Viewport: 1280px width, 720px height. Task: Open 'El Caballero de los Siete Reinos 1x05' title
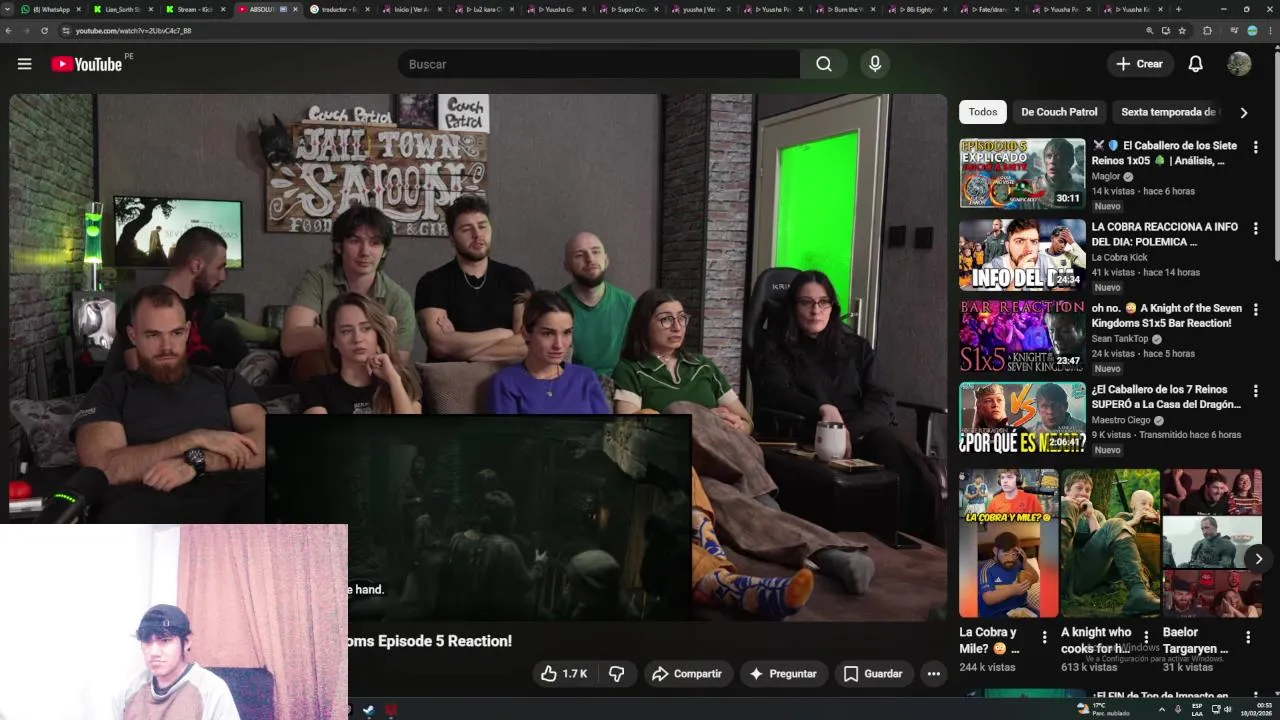(1165, 153)
